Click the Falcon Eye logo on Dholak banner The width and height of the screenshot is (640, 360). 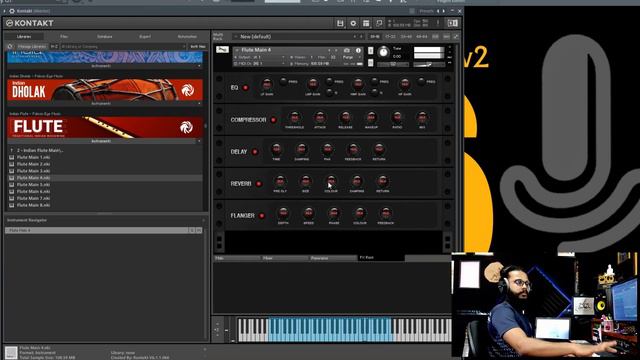(x=187, y=90)
